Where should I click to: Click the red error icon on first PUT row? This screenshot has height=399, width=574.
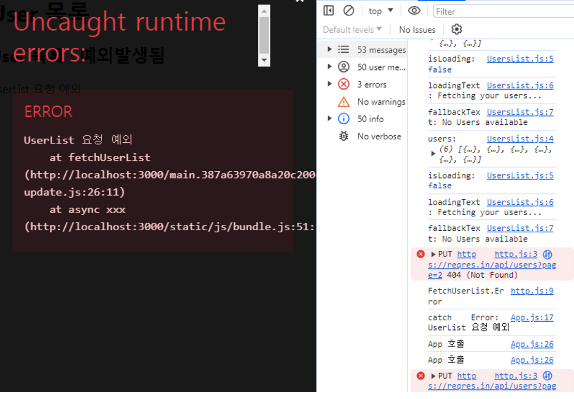point(421,254)
